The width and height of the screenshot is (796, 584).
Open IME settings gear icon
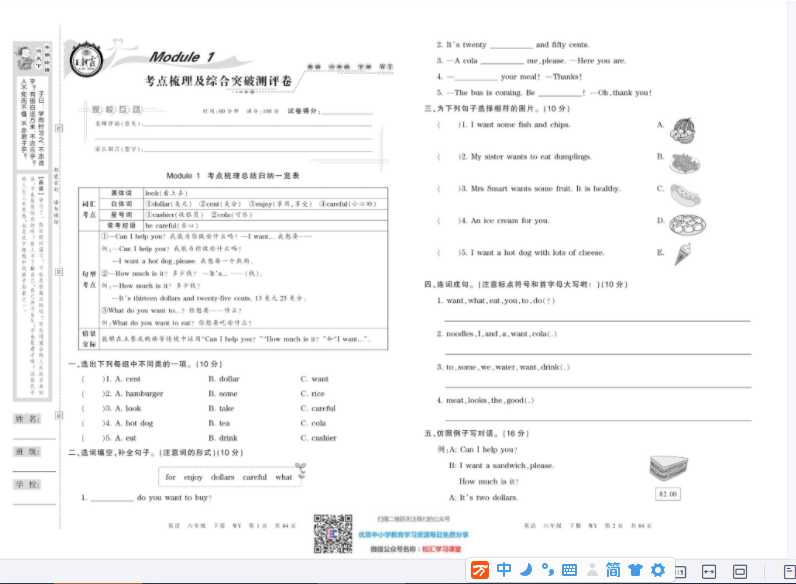[x=658, y=570]
